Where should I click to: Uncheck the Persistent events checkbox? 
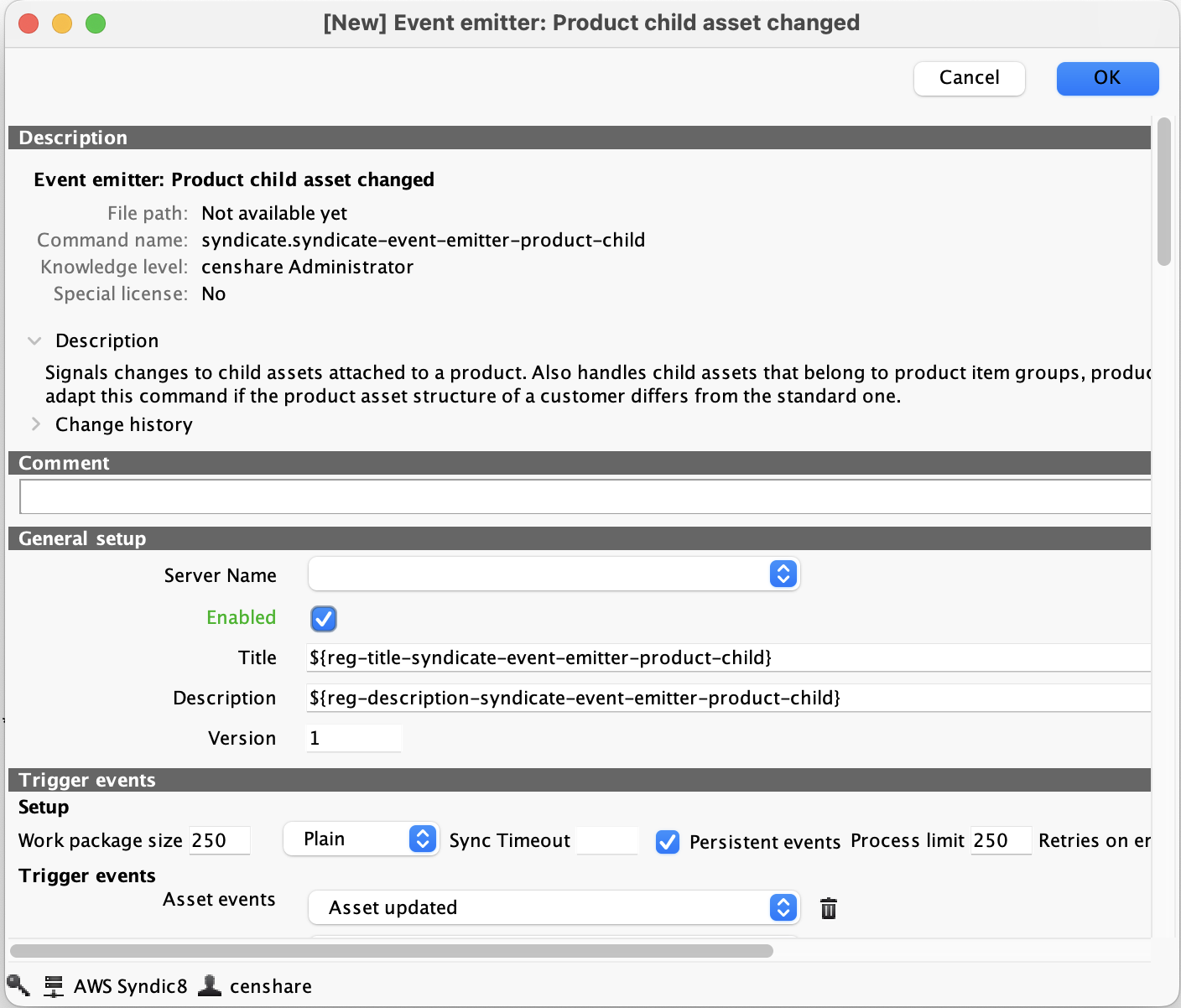668,841
